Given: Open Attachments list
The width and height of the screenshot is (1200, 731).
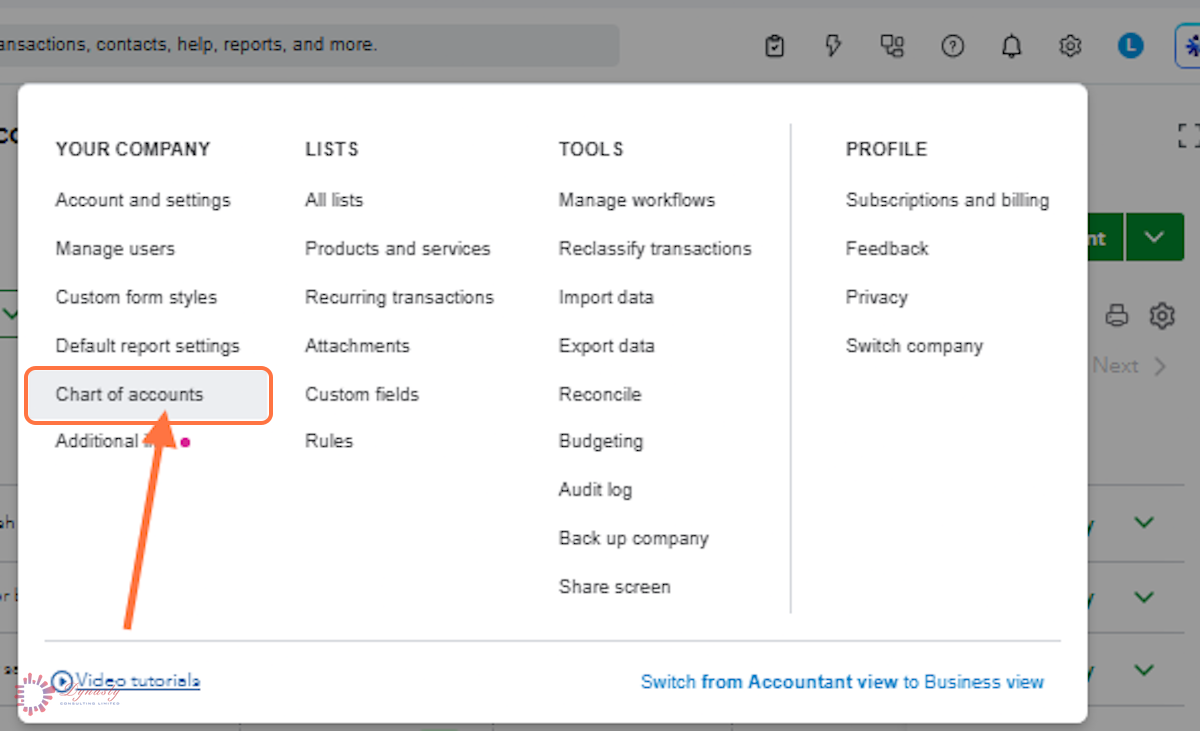Looking at the screenshot, I should click(x=357, y=346).
